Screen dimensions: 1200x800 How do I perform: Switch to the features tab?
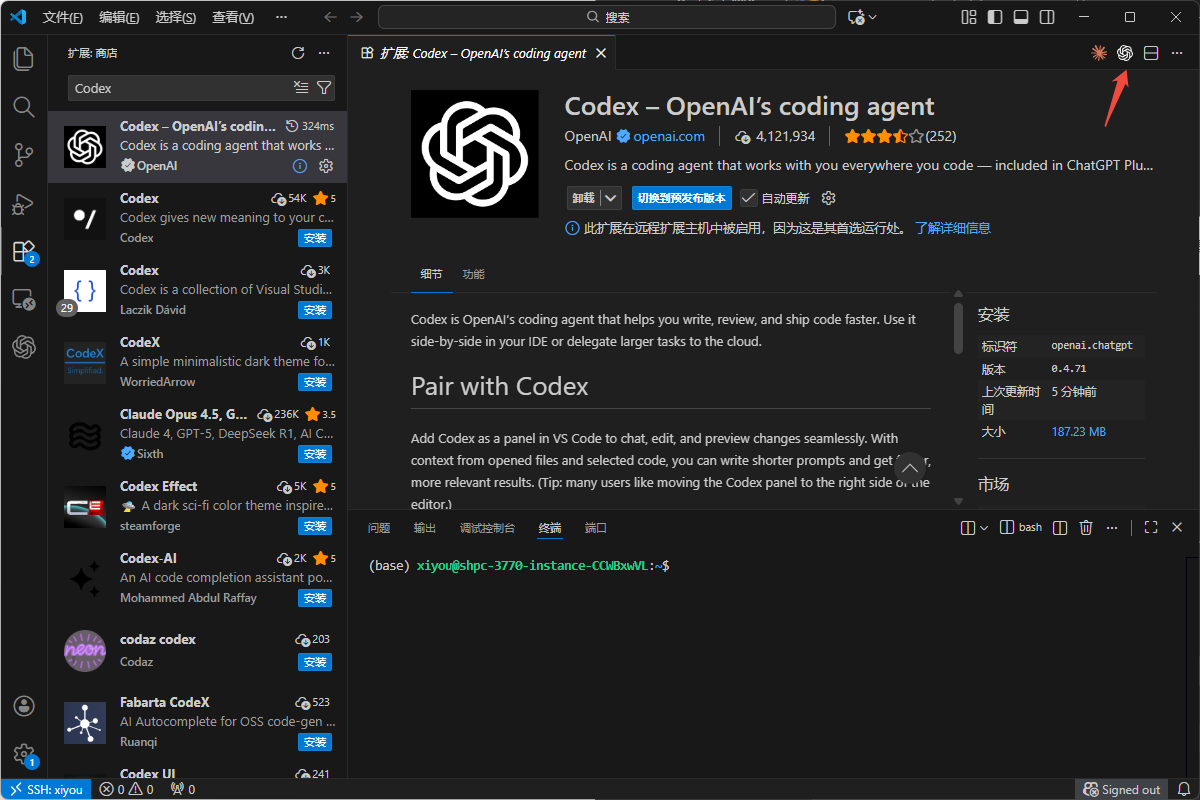(x=473, y=274)
